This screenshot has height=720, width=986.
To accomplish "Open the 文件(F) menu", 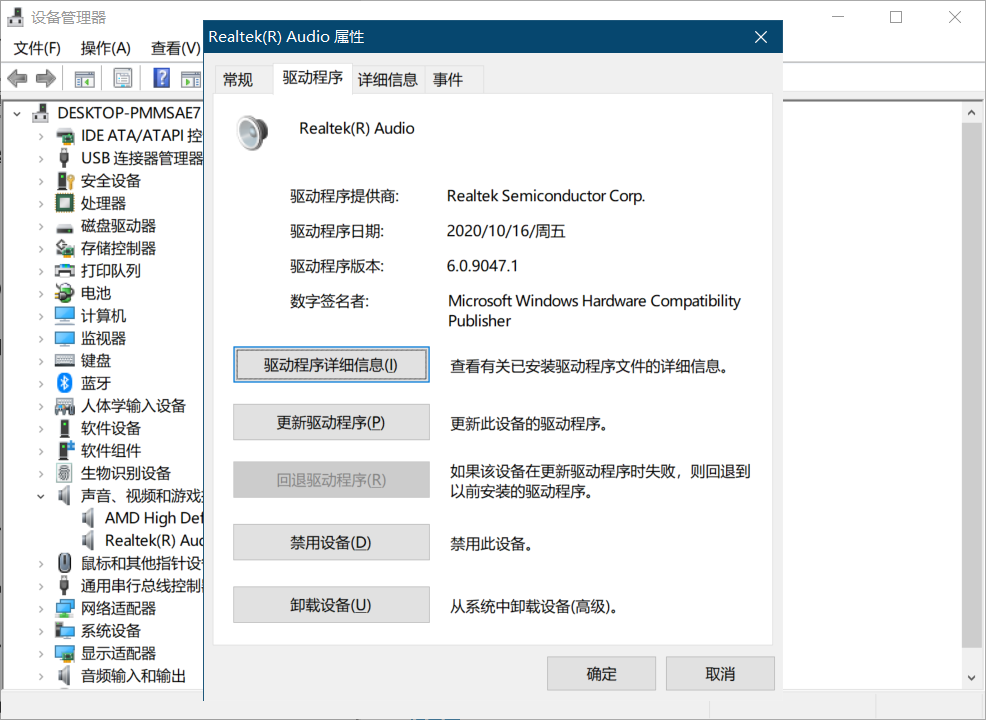I will [x=37, y=48].
